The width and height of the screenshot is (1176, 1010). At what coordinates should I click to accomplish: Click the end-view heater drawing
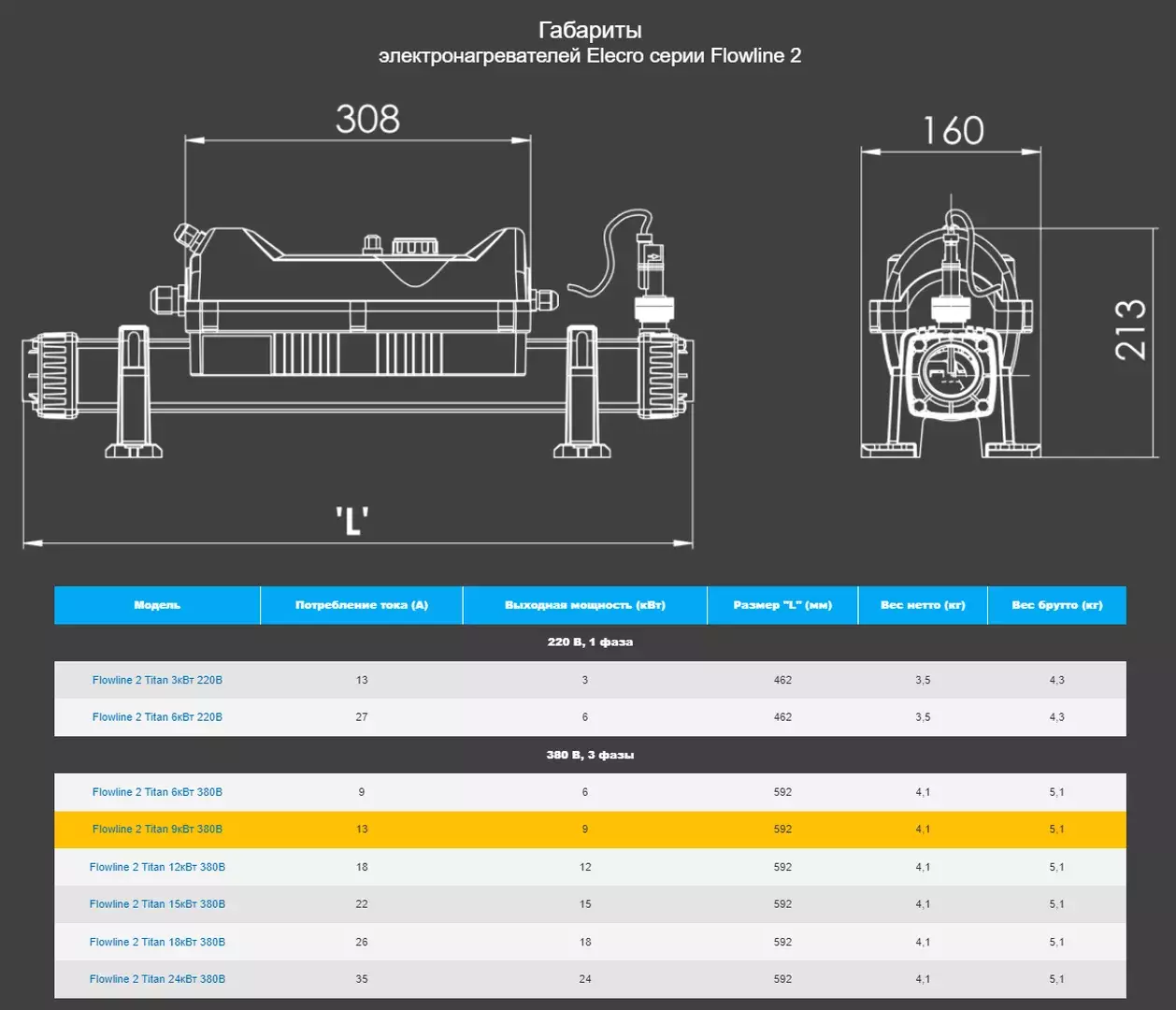pos(951,327)
